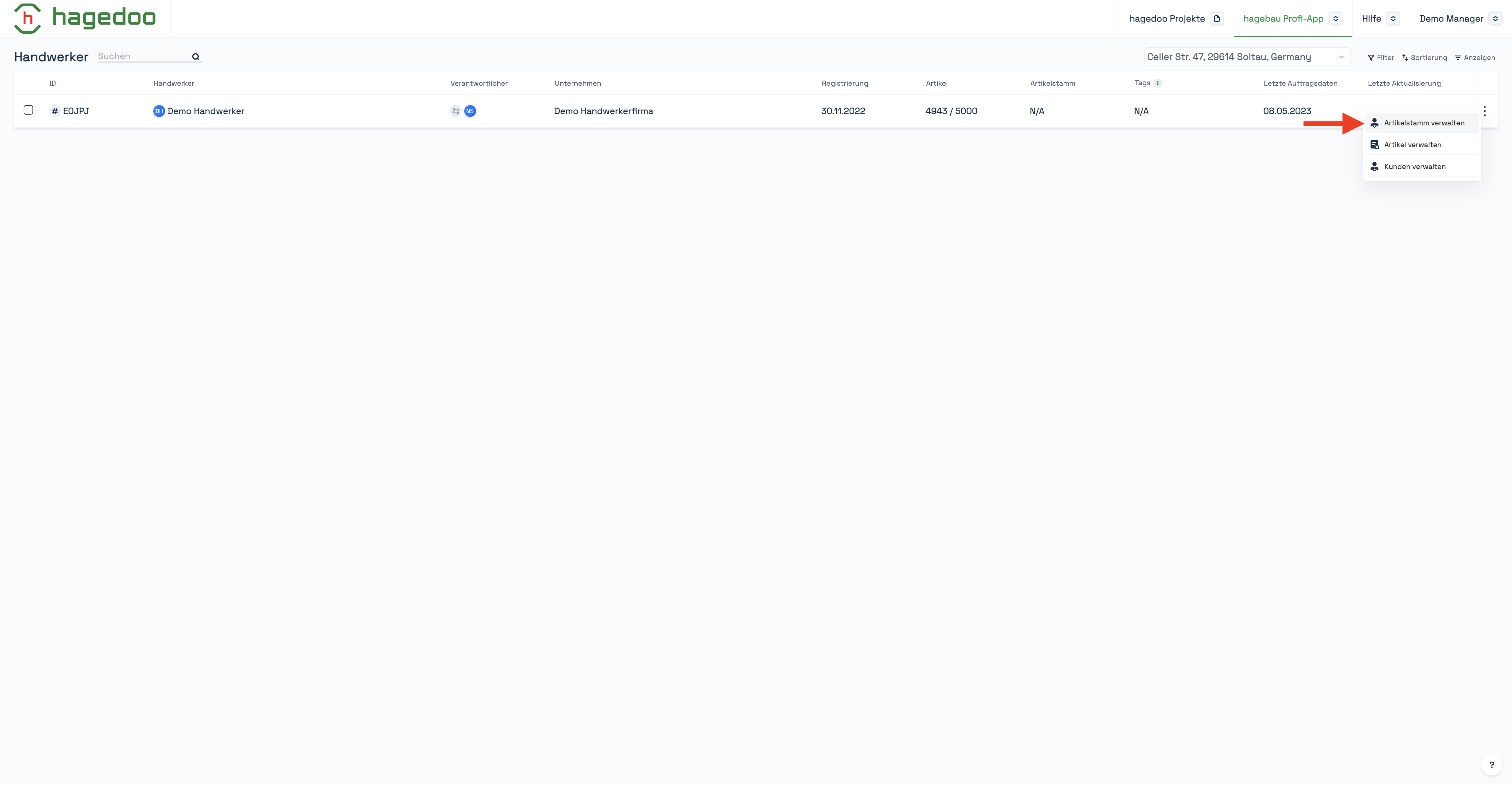Click the Tags info icon
This screenshot has width=1512, height=785.
(x=1158, y=83)
